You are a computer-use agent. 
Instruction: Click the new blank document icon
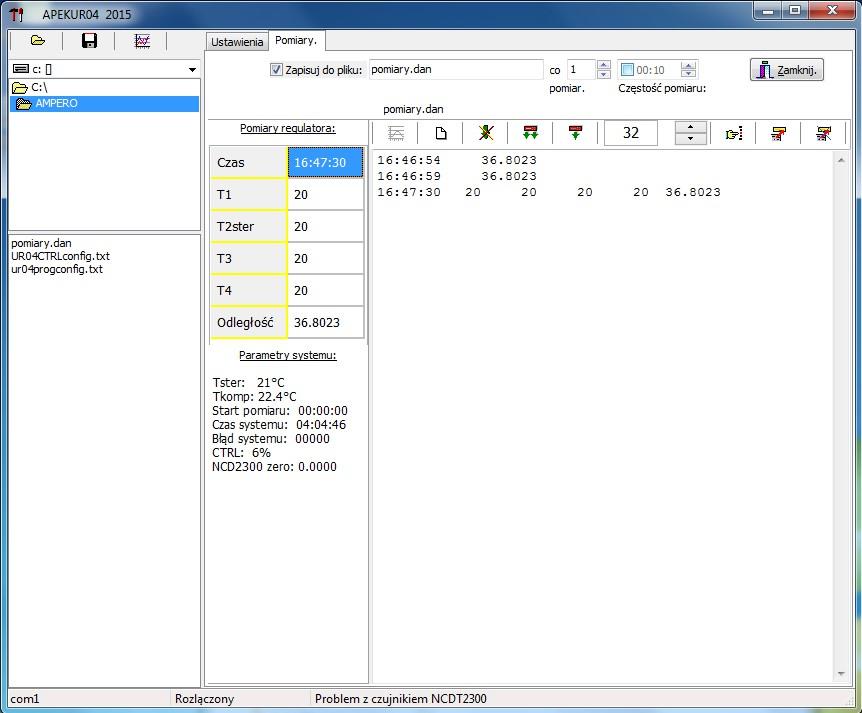441,133
